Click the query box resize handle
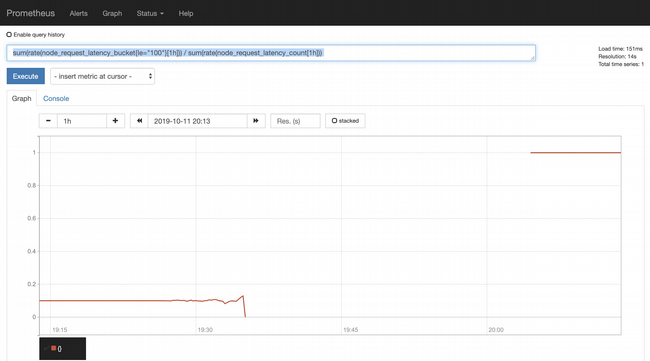Image resolution: width=650 pixels, height=361 pixels. click(533, 58)
